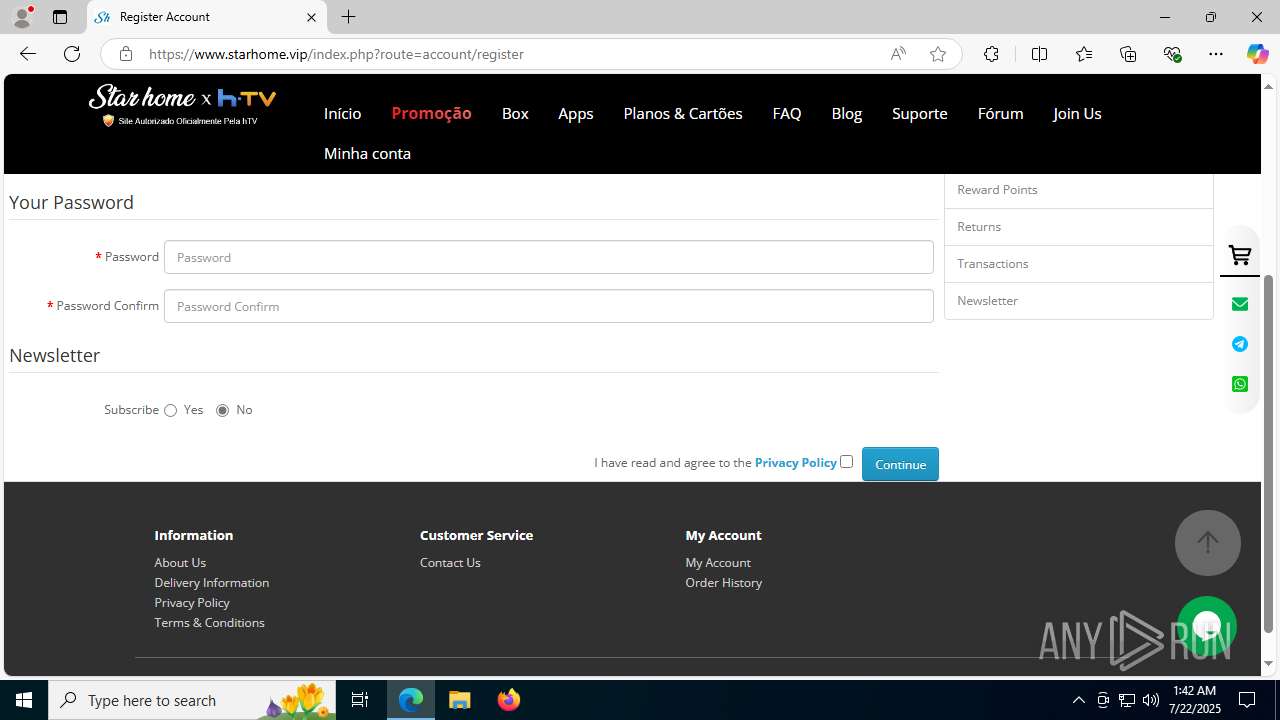
Task: Open the FAQ menu item
Action: click(x=787, y=114)
